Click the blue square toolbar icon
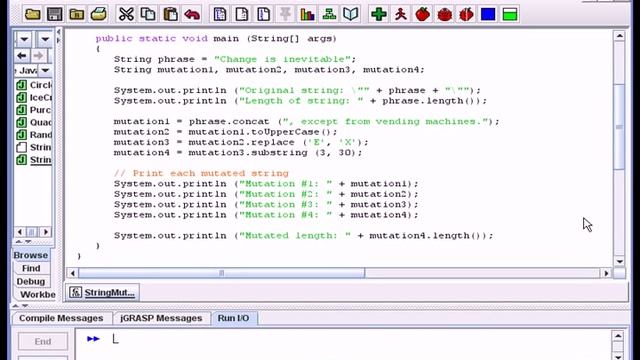 click(x=488, y=14)
